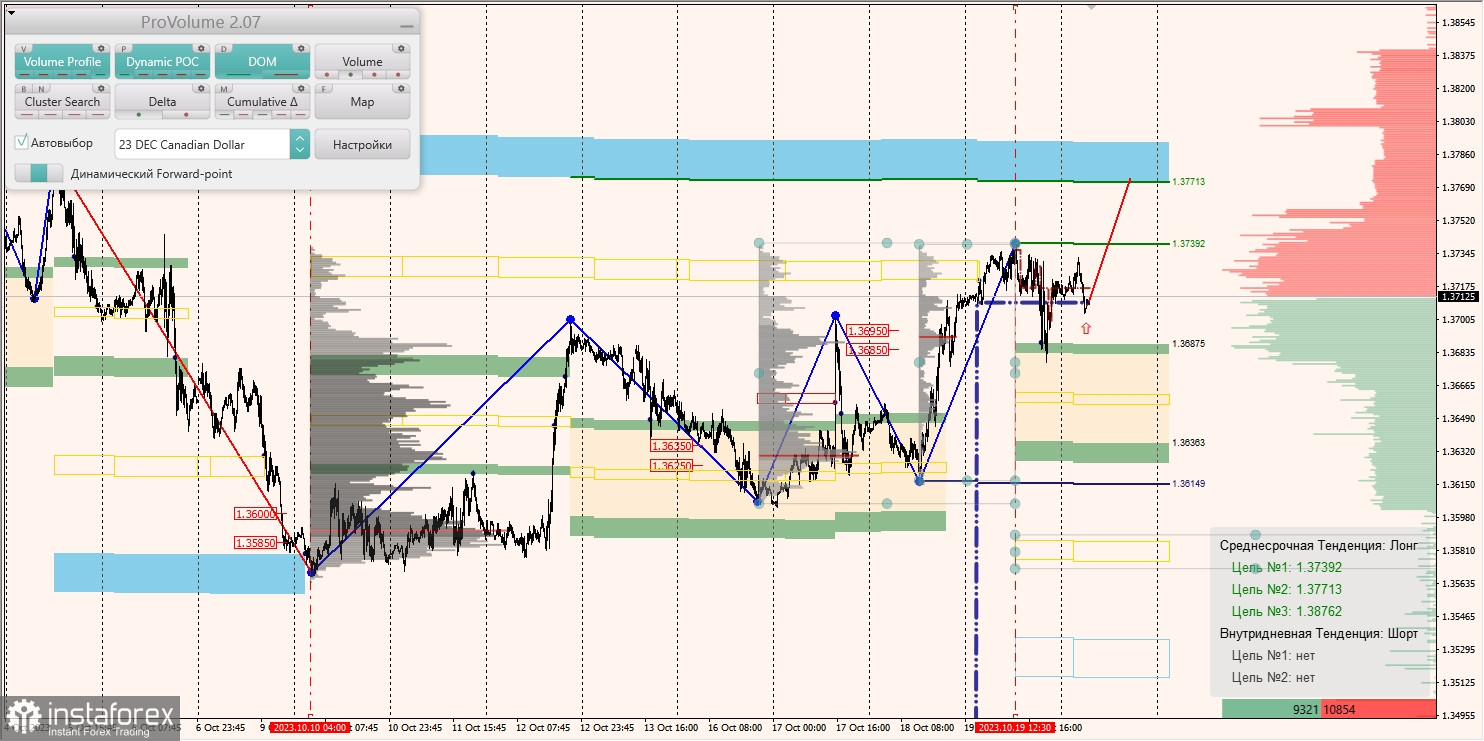Image resolution: width=1484 pixels, height=741 pixels.
Task: Open Cluster Search gear settings
Action: 101,88
